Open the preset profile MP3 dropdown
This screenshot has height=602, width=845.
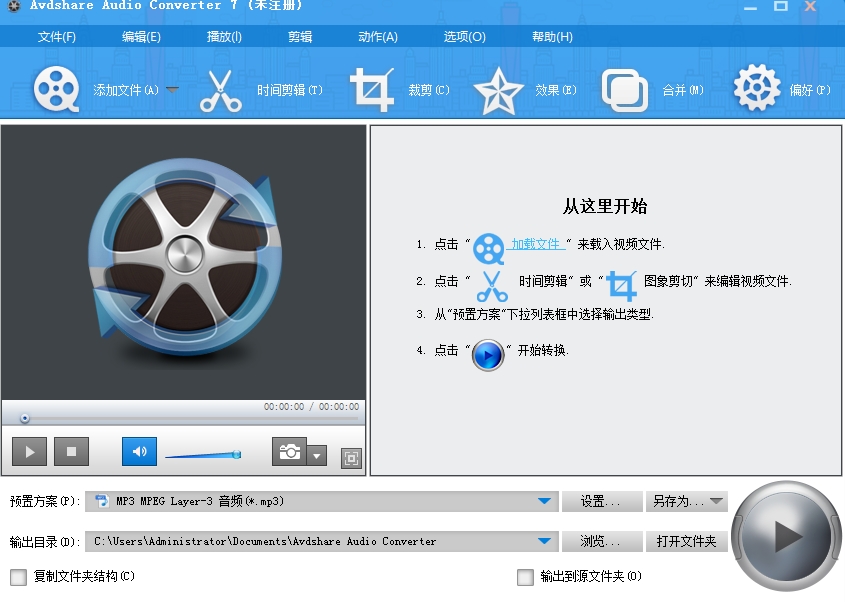545,501
